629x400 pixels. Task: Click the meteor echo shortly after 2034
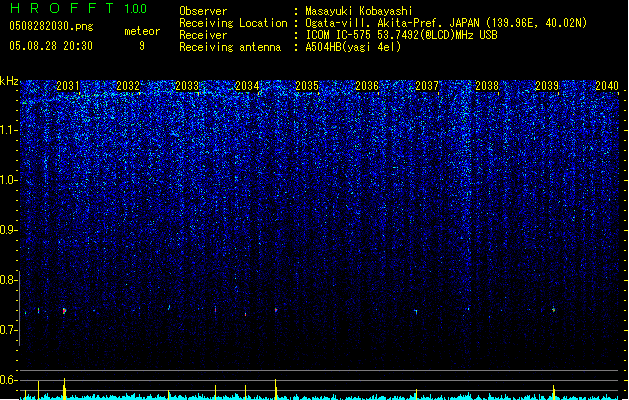pos(276,310)
